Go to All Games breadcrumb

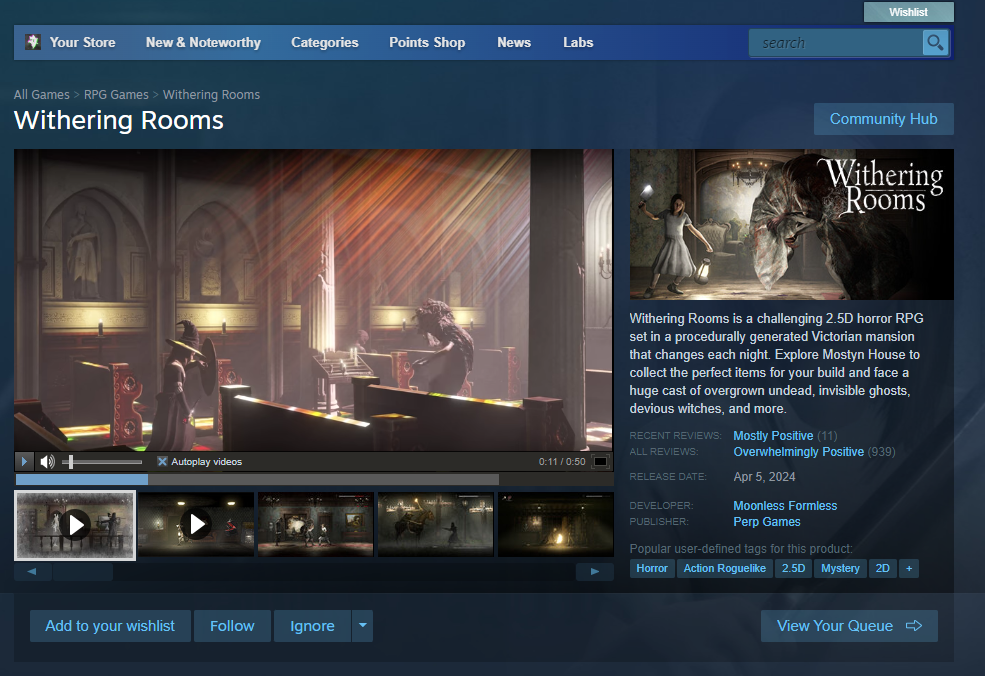click(41, 95)
